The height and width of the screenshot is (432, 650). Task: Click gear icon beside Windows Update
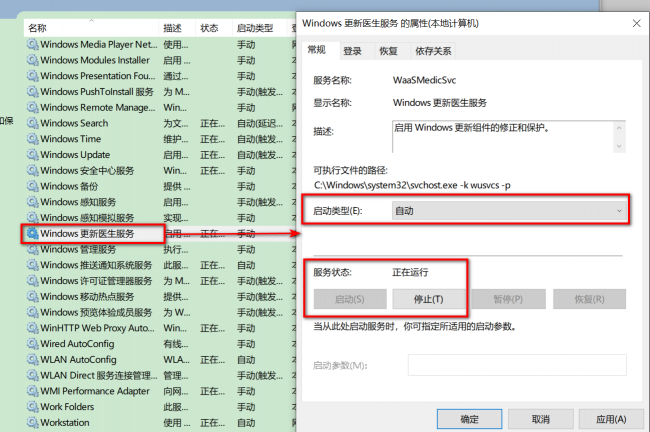click(33, 155)
